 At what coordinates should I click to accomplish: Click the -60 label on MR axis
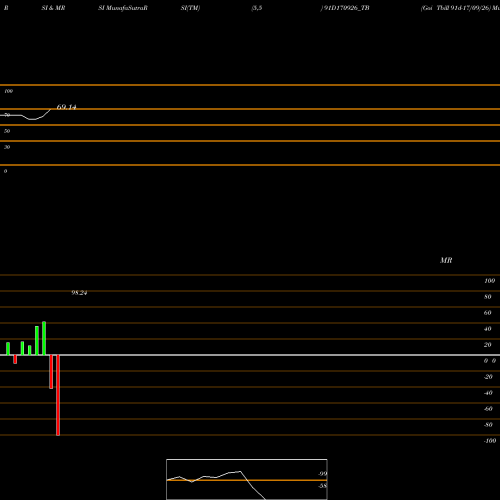click(x=488, y=409)
